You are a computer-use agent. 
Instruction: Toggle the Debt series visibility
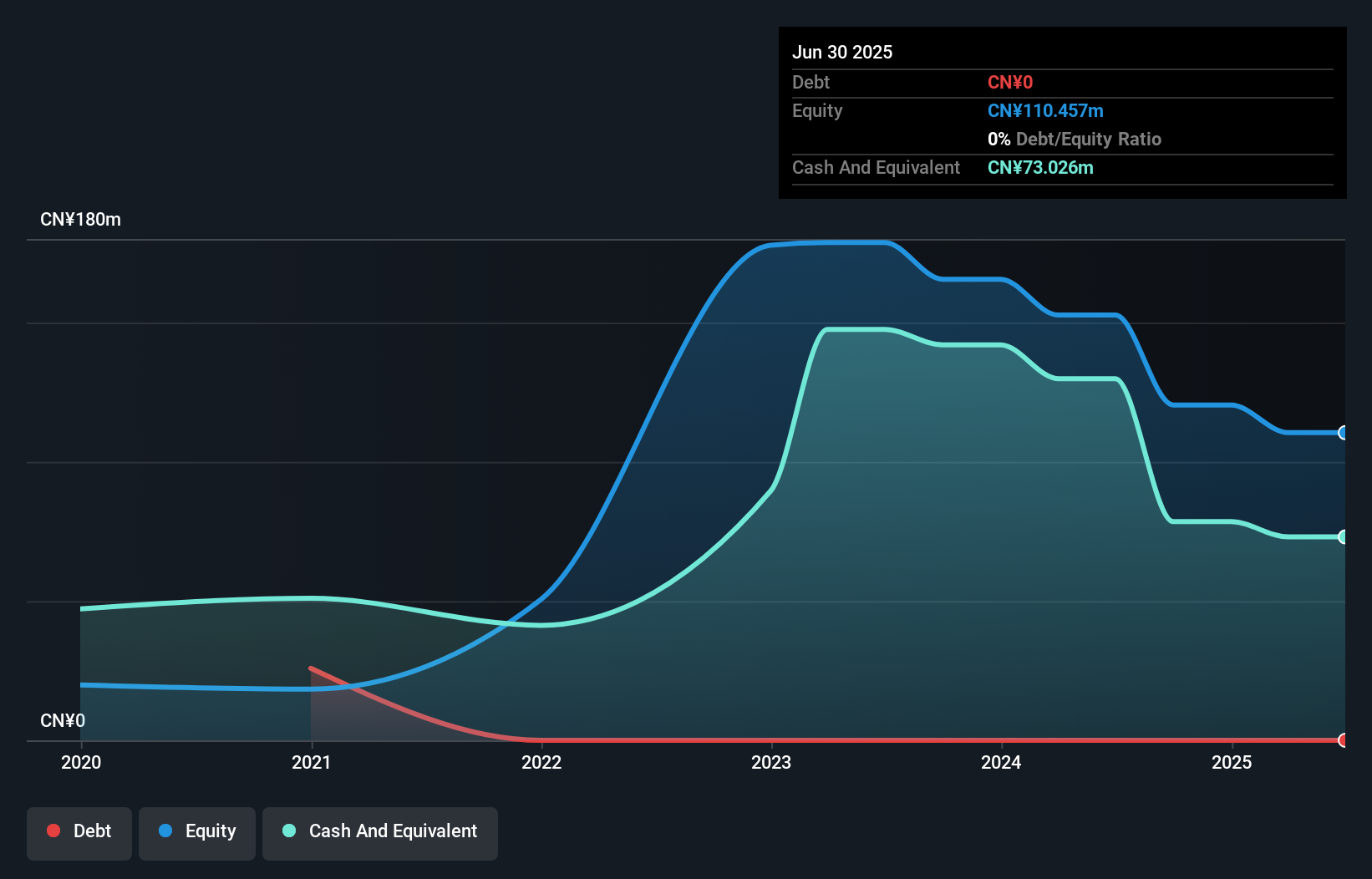tap(79, 831)
